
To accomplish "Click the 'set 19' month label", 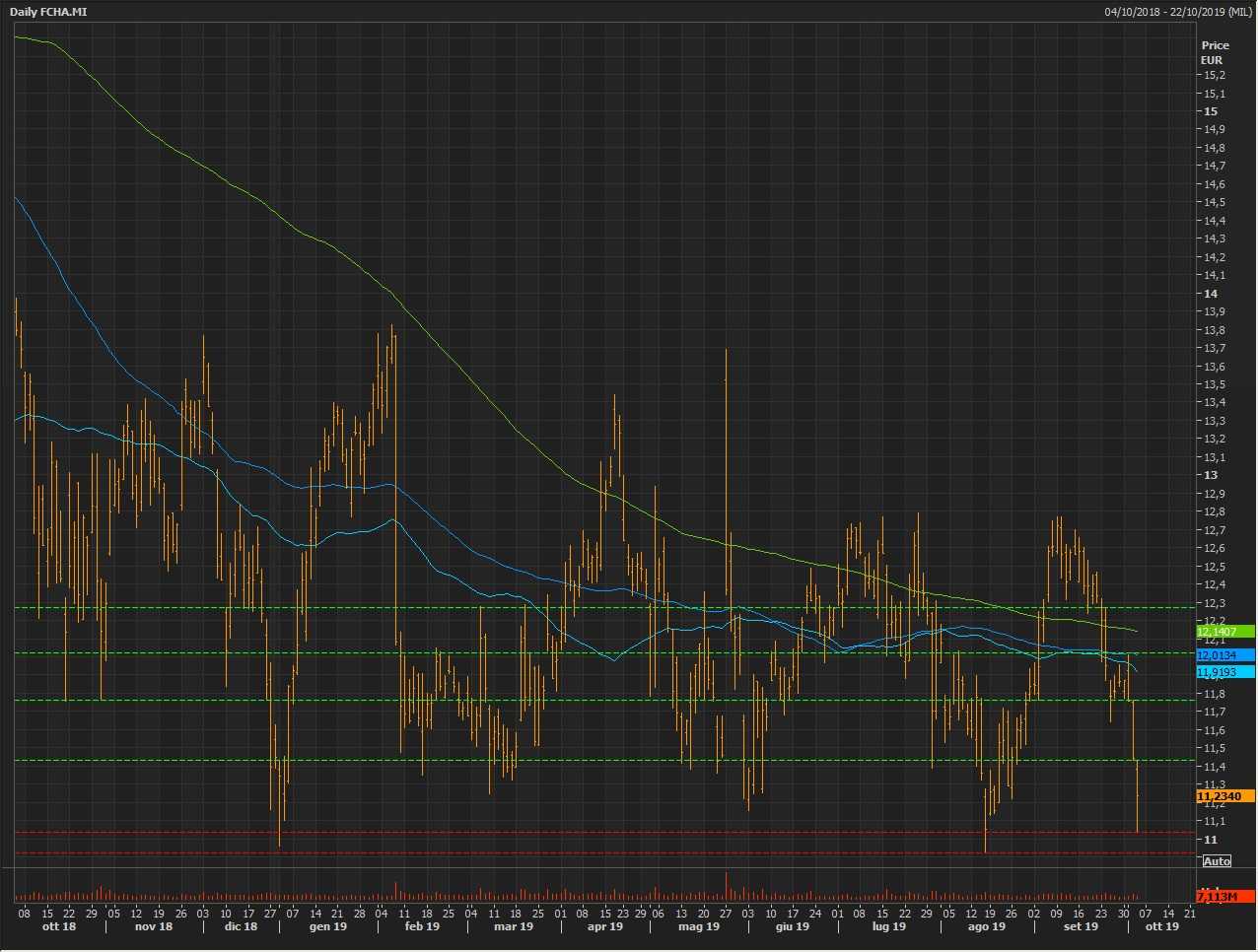I will [x=1081, y=926].
